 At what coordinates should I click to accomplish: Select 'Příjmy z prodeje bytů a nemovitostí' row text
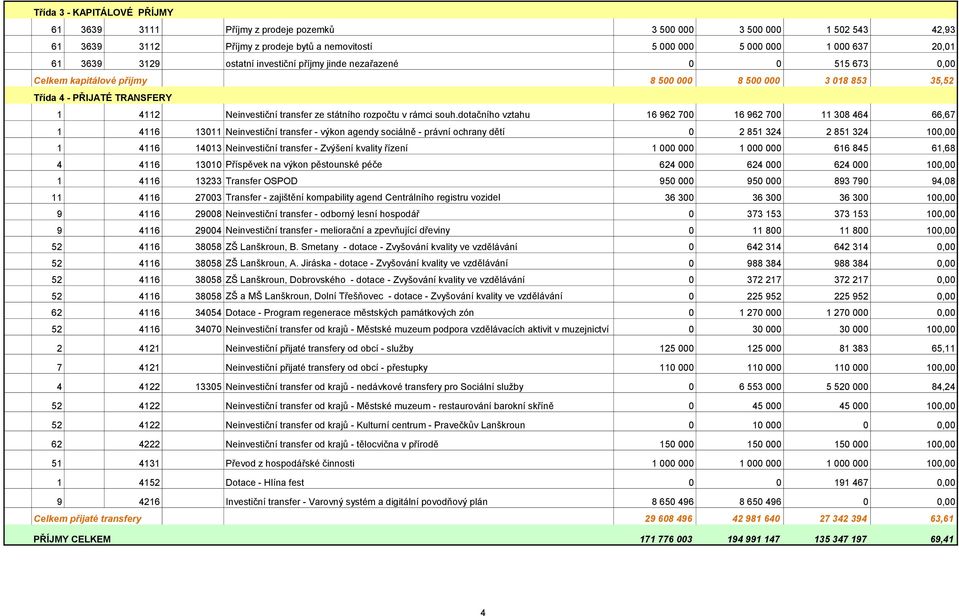(x=298, y=46)
